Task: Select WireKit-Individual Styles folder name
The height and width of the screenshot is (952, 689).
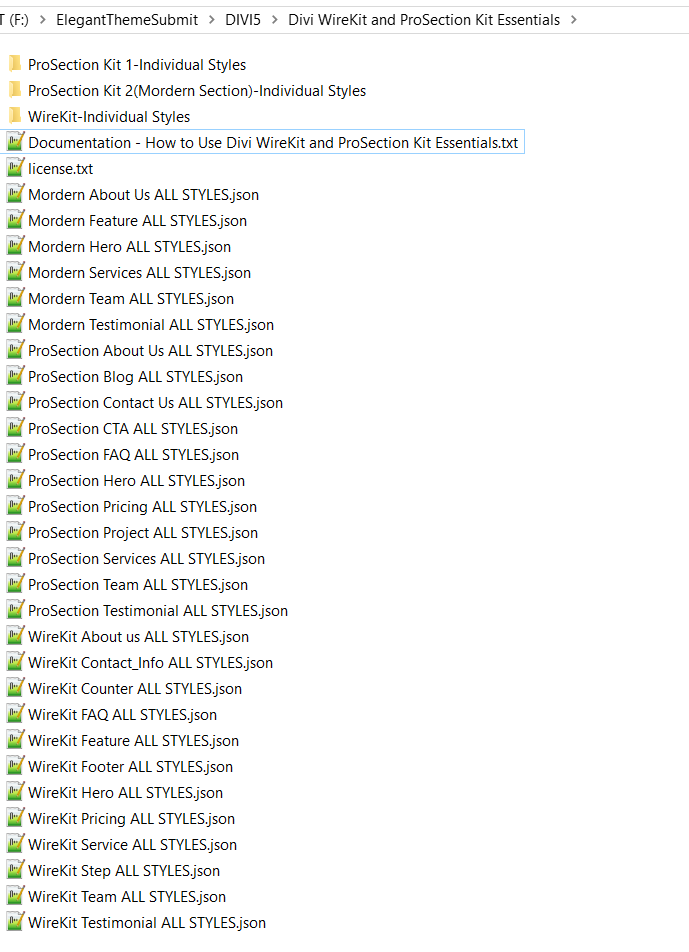Action: (109, 117)
